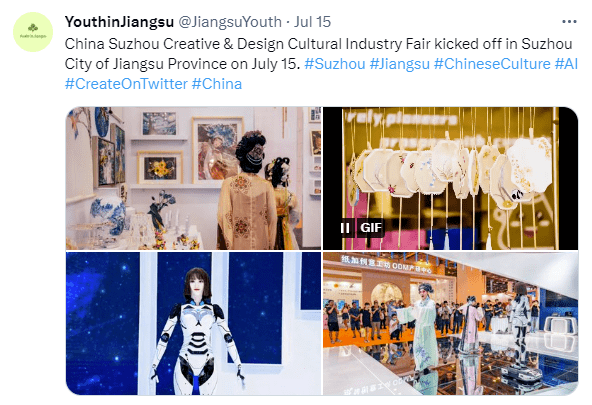Open the humanoid robot photo
The image size is (592, 405).
(193, 323)
